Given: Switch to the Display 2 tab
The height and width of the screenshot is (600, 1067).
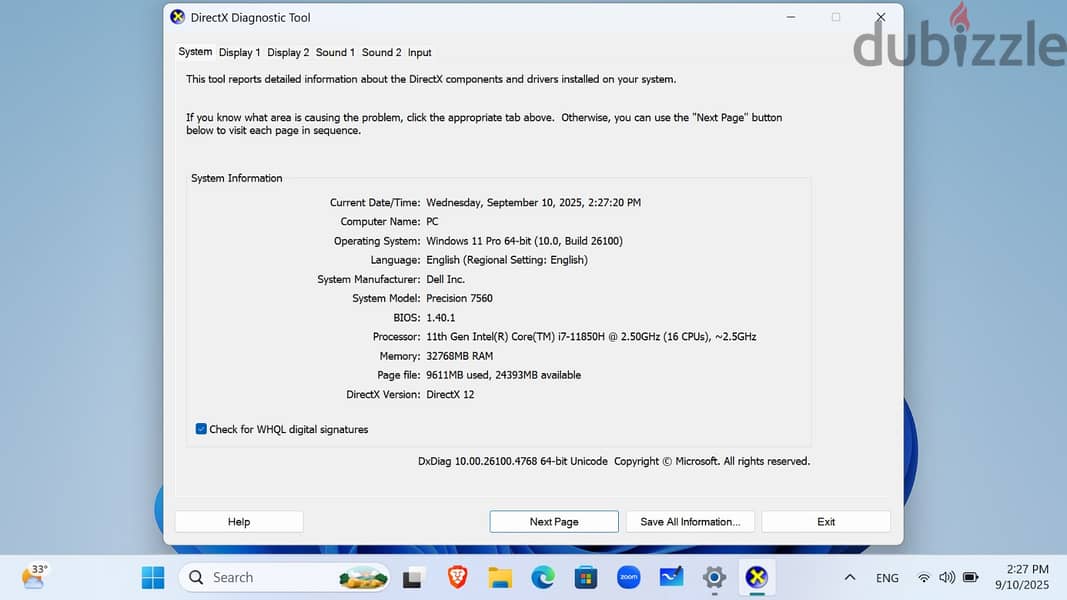Looking at the screenshot, I should point(288,52).
